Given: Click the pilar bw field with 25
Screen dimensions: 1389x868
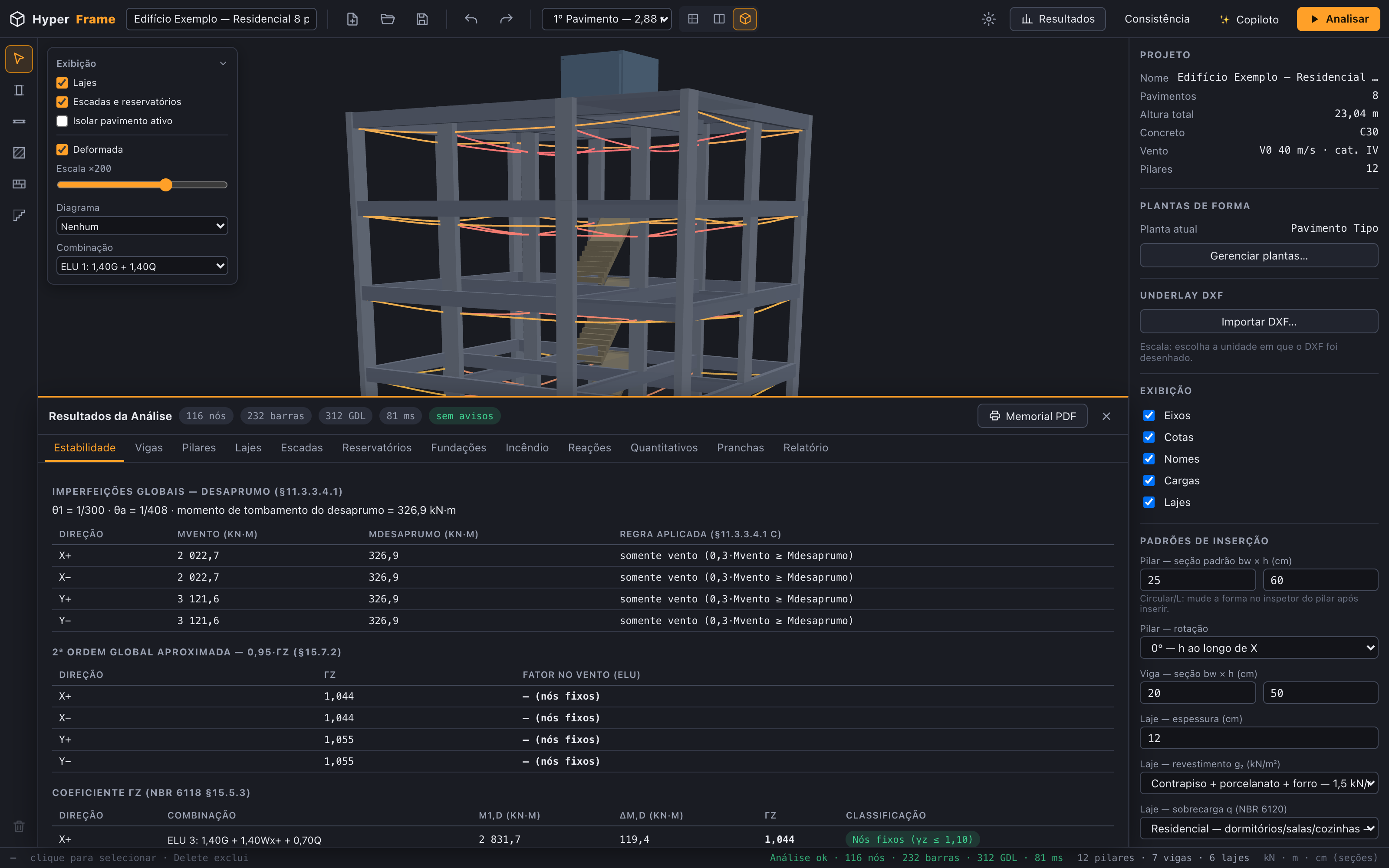Looking at the screenshot, I should [1197, 580].
